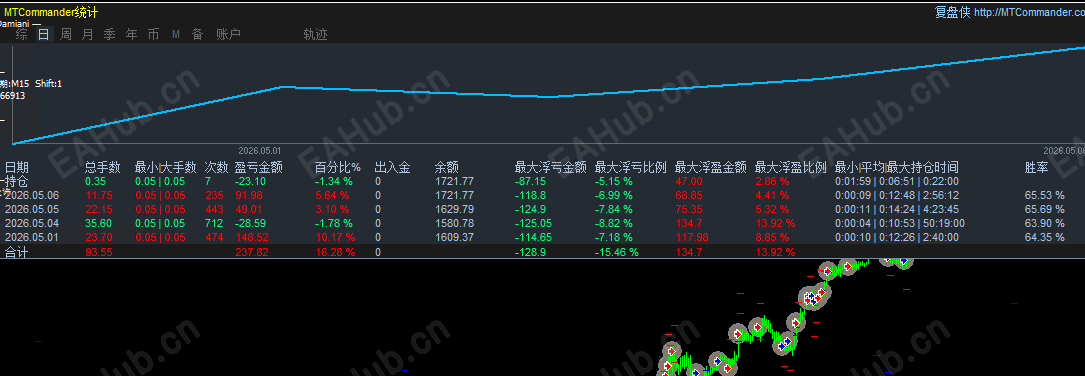Click win rate 65.69 %
1085x376 pixels.
(1044, 209)
